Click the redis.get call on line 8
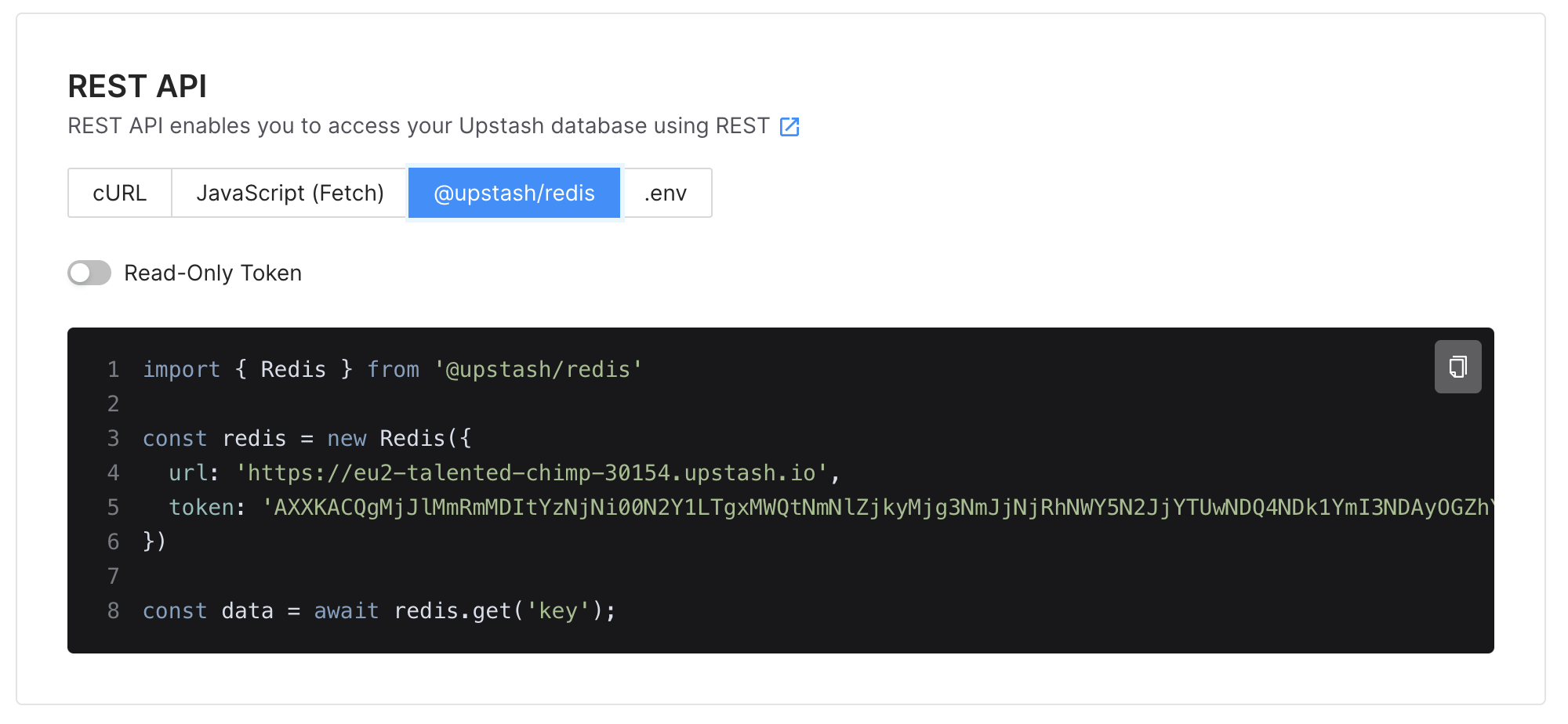1568x724 pixels. pyautogui.click(x=452, y=611)
